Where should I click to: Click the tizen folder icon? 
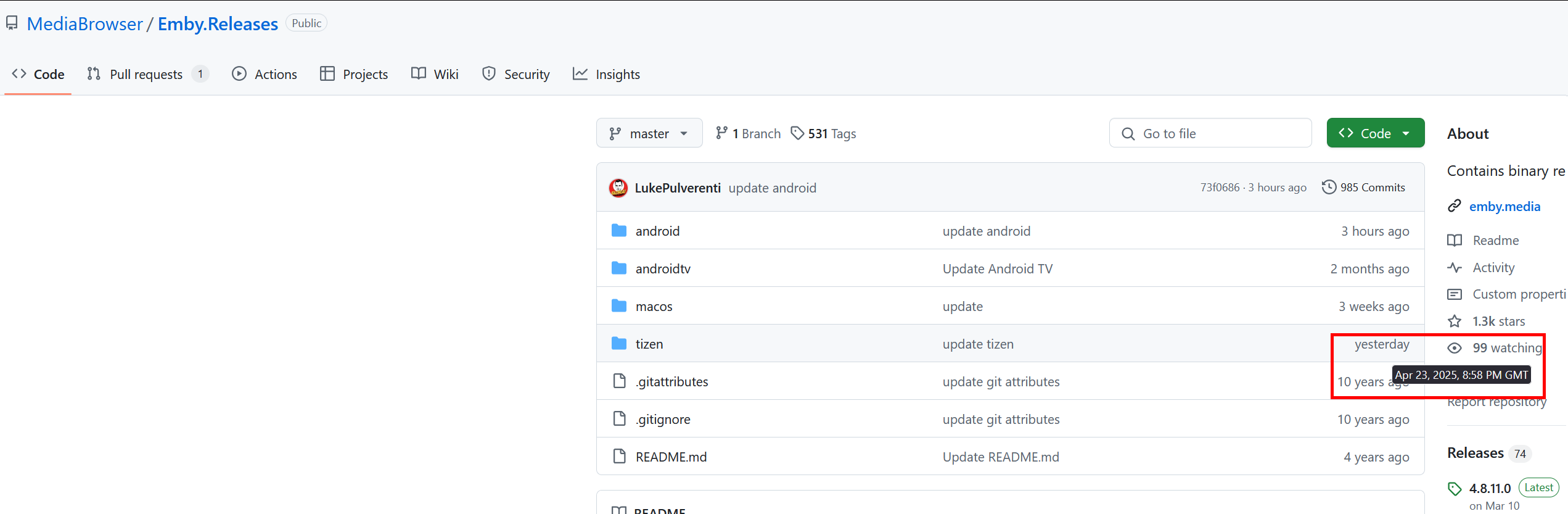[x=619, y=344]
